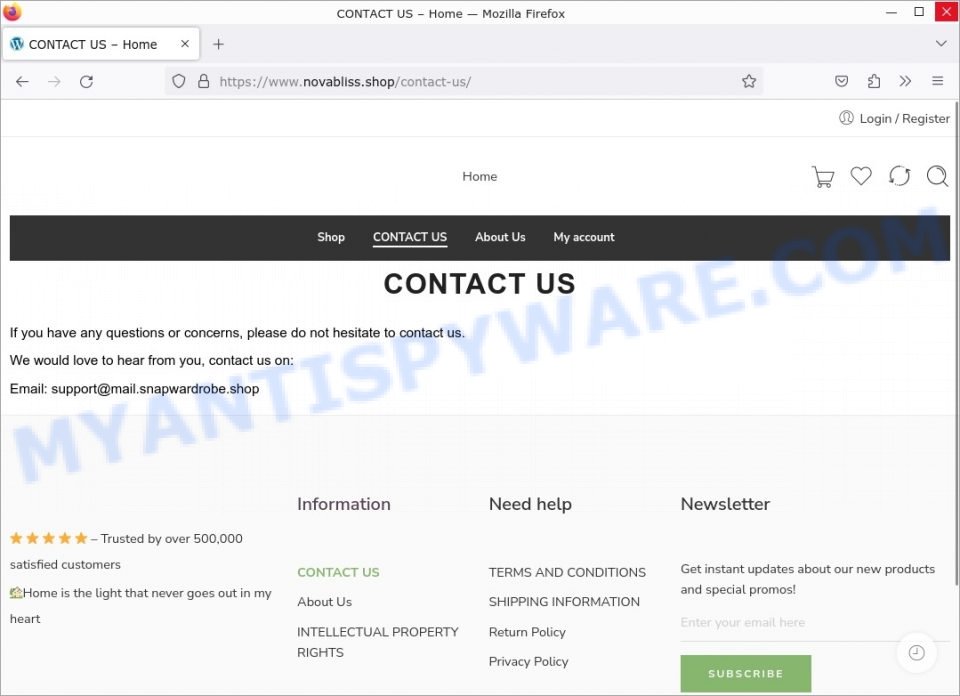Open the tab list dropdown arrow
960x696 pixels.
tap(940, 44)
